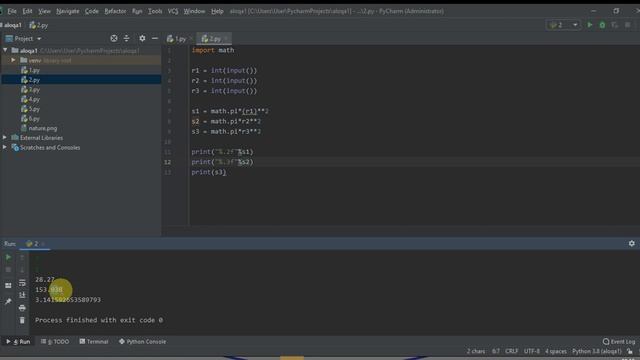
Task: Expand Scratches and Consoles node
Action: point(4,147)
